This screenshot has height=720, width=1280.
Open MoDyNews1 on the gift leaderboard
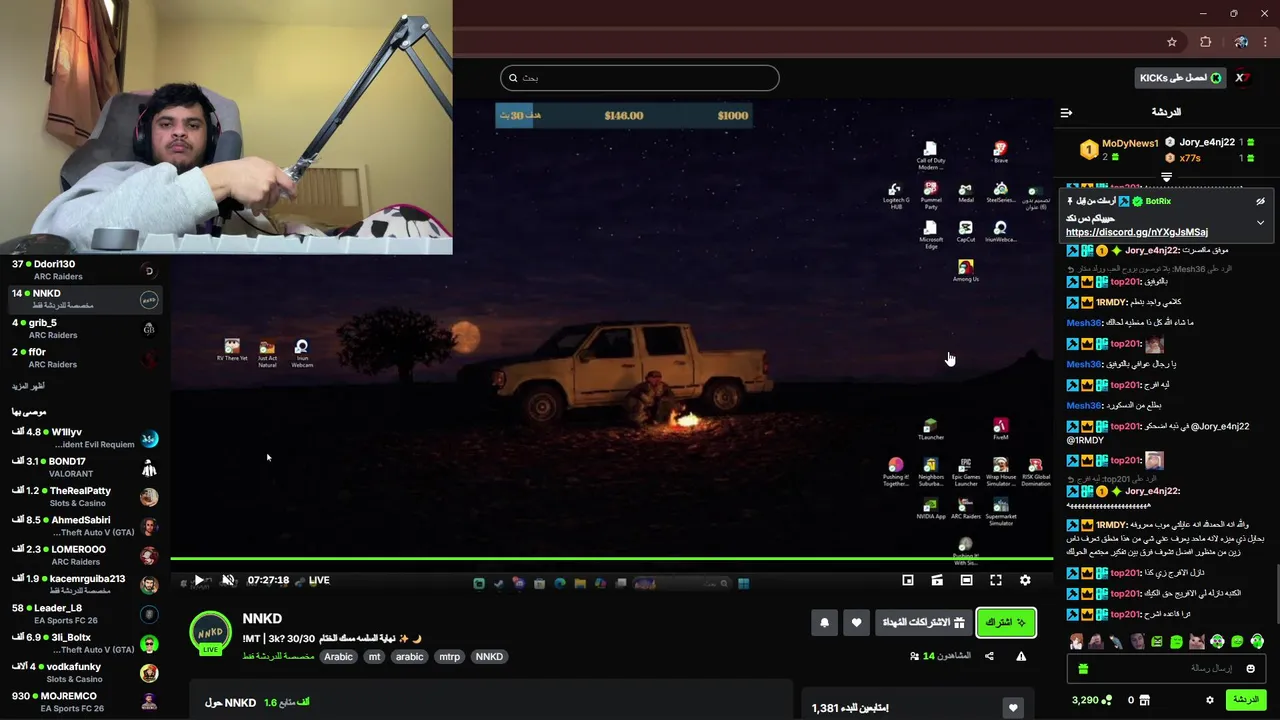(1130, 143)
